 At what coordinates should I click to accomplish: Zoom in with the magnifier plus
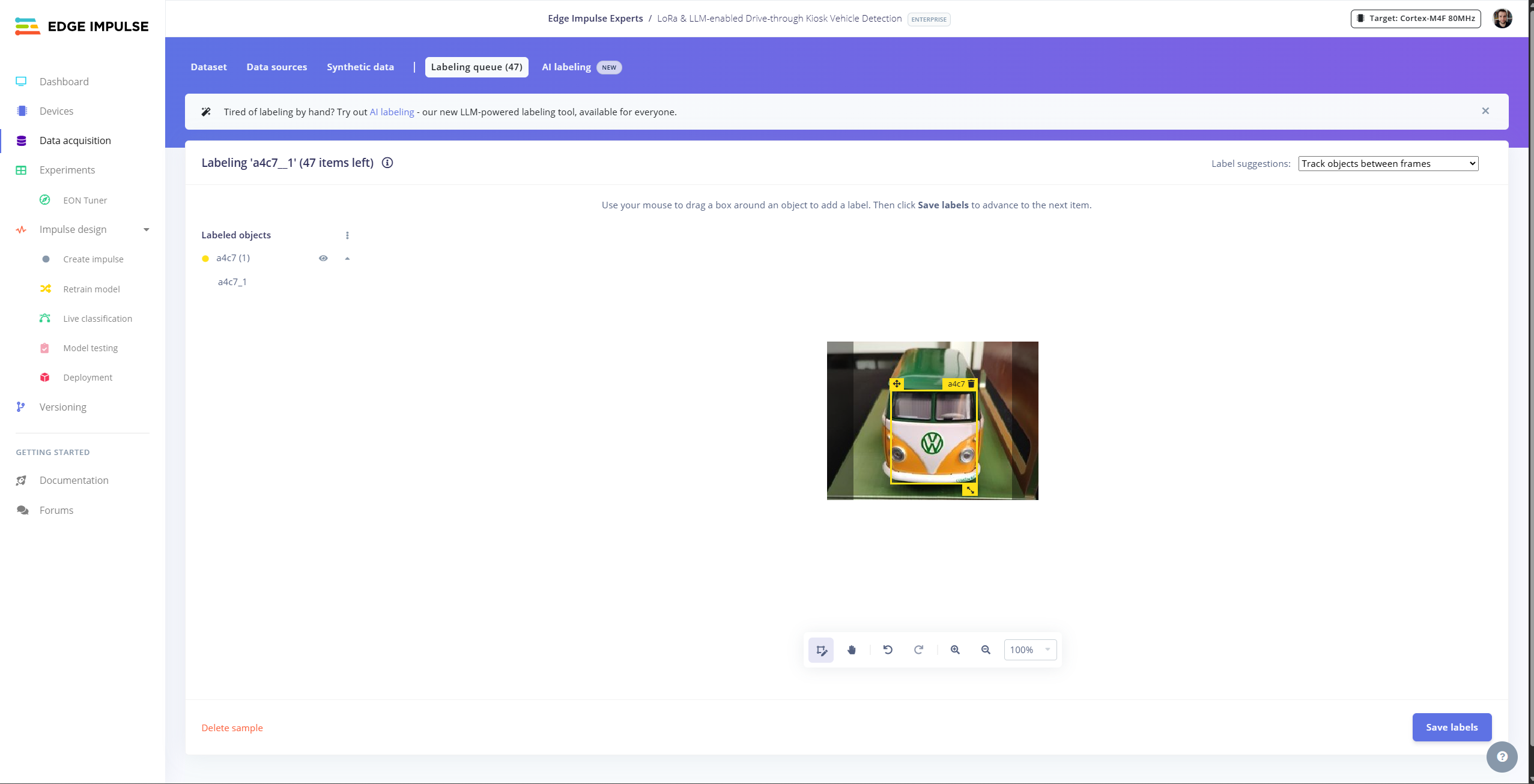(955, 650)
